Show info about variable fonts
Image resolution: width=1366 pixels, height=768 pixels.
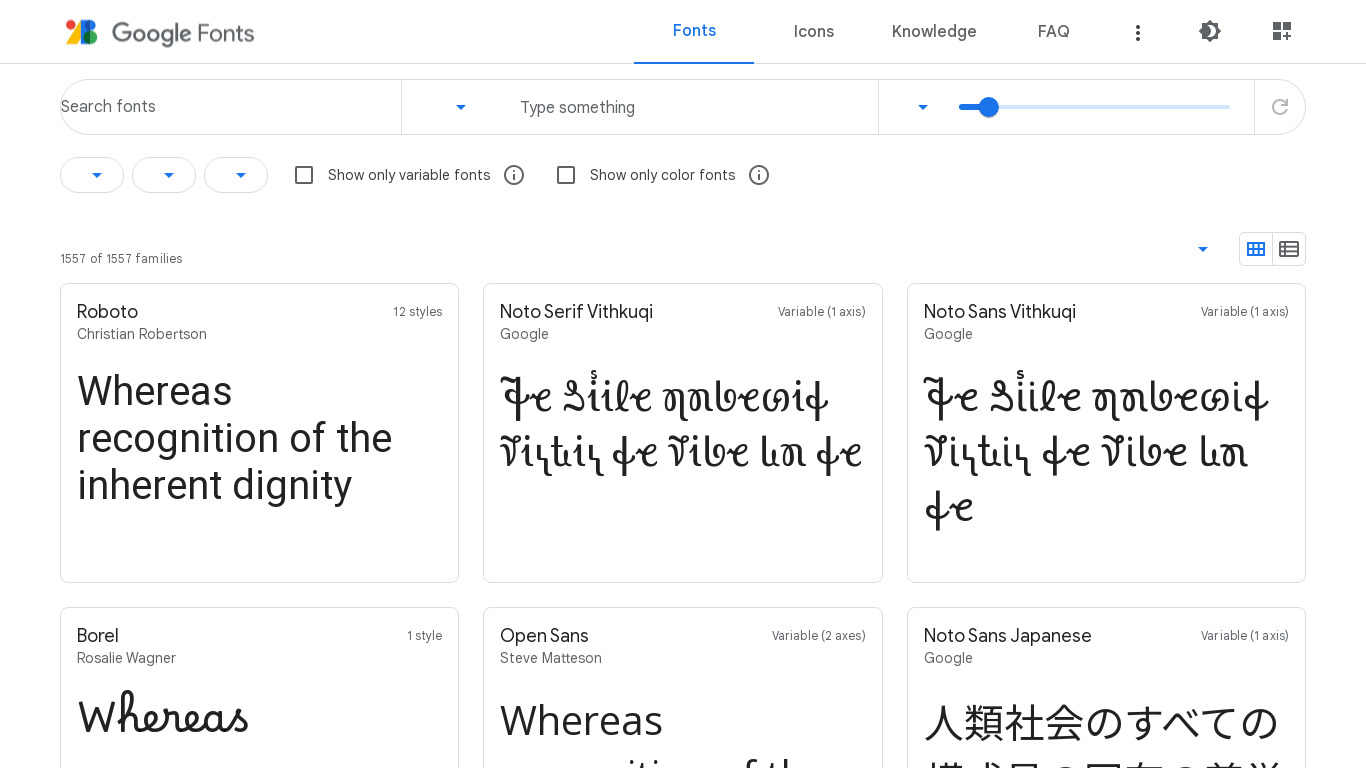(x=514, y=175)
